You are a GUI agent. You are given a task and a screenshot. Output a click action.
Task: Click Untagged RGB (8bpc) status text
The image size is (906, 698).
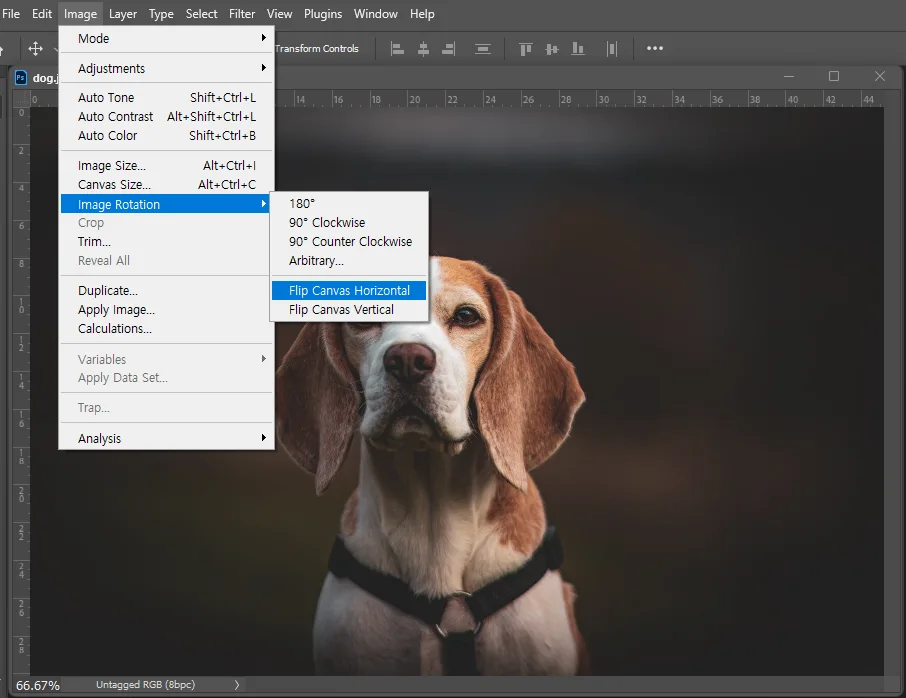point(146,685)
